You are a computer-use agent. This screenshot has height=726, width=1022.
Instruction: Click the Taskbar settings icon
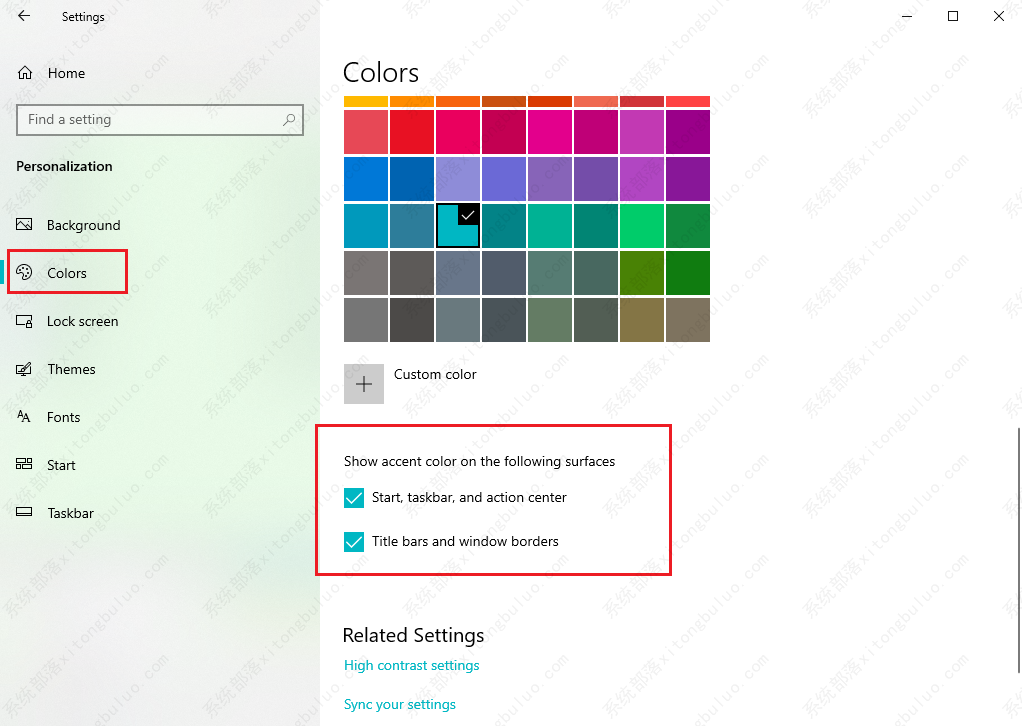point(26,513)
